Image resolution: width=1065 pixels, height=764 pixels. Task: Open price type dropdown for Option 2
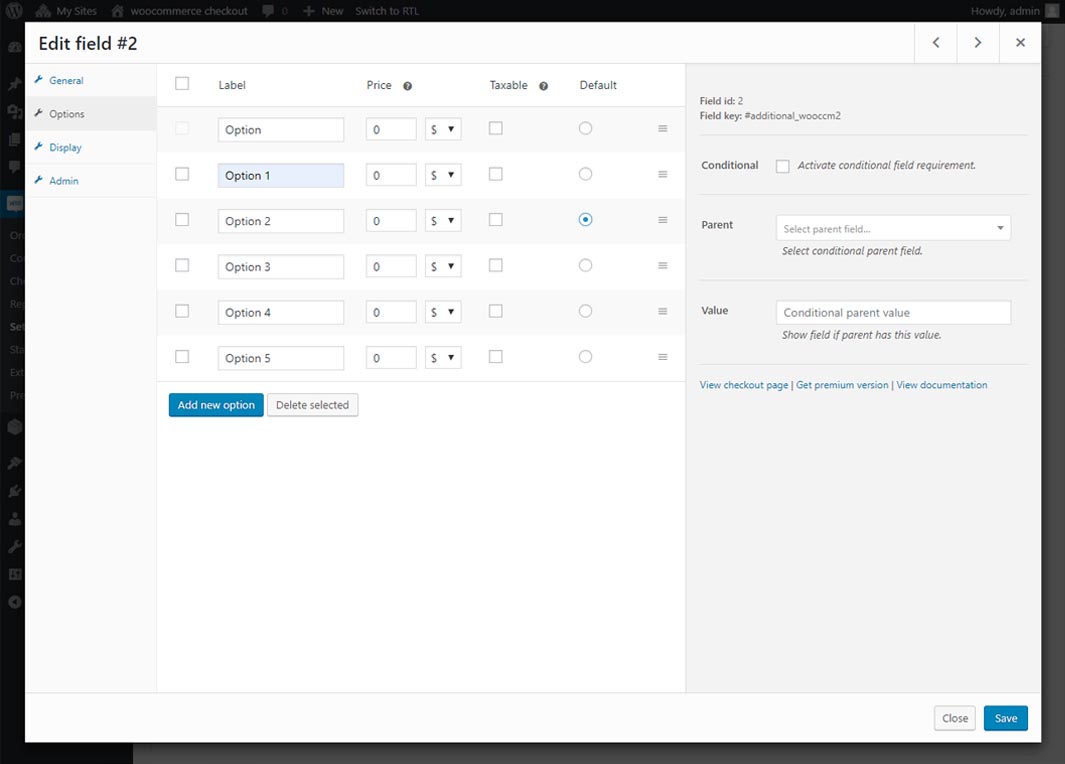[x=443, y=221]
